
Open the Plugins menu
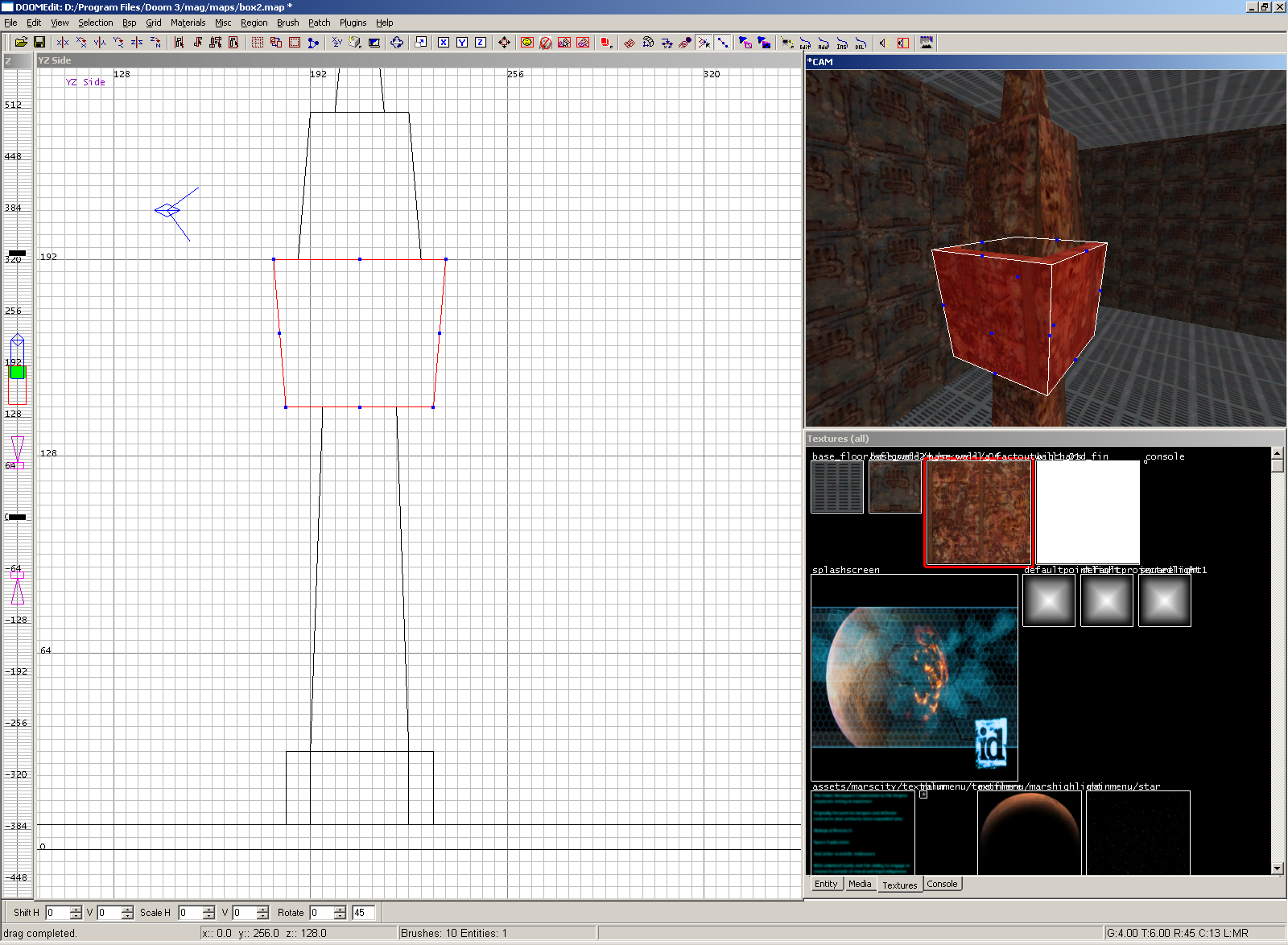tap(353, 23)
